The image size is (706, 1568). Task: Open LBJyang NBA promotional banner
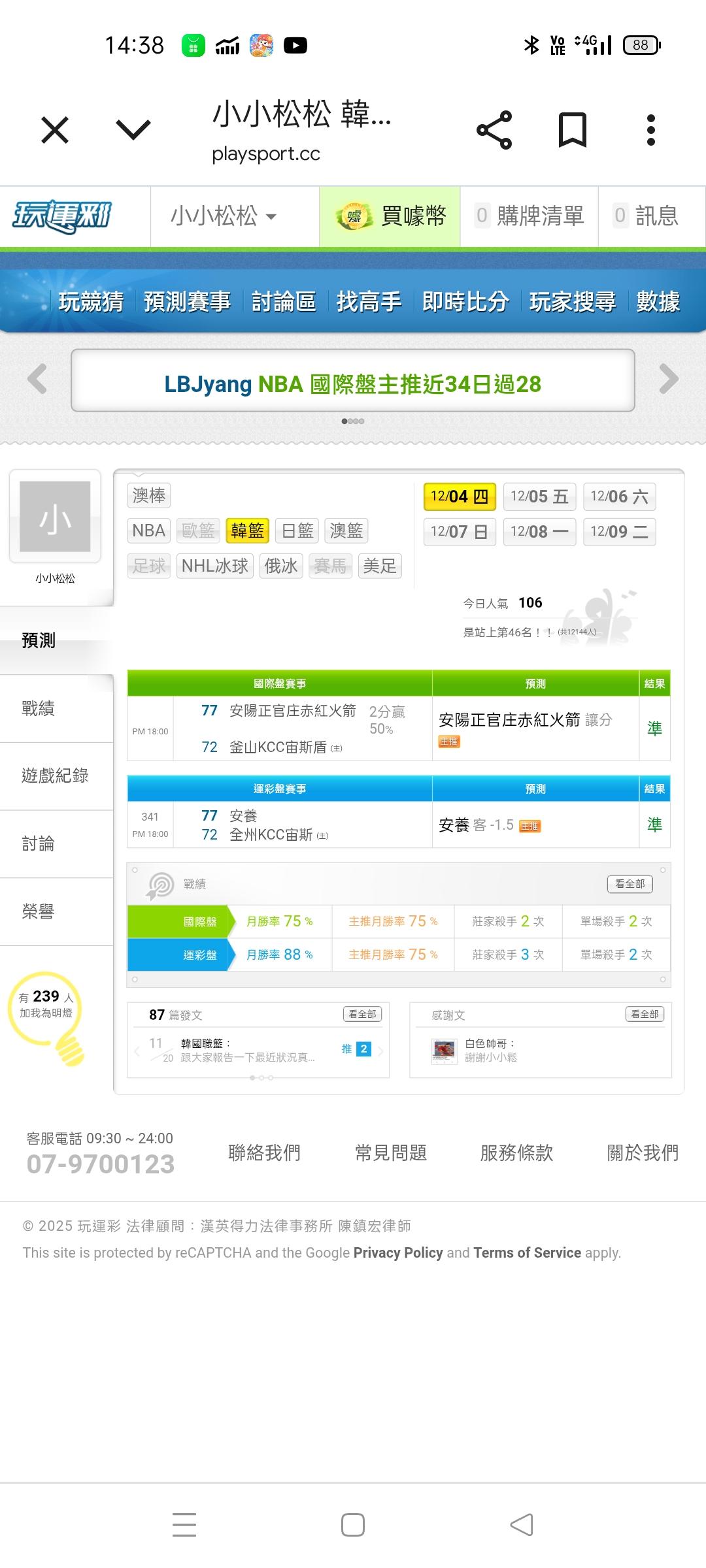click(353, 384)
